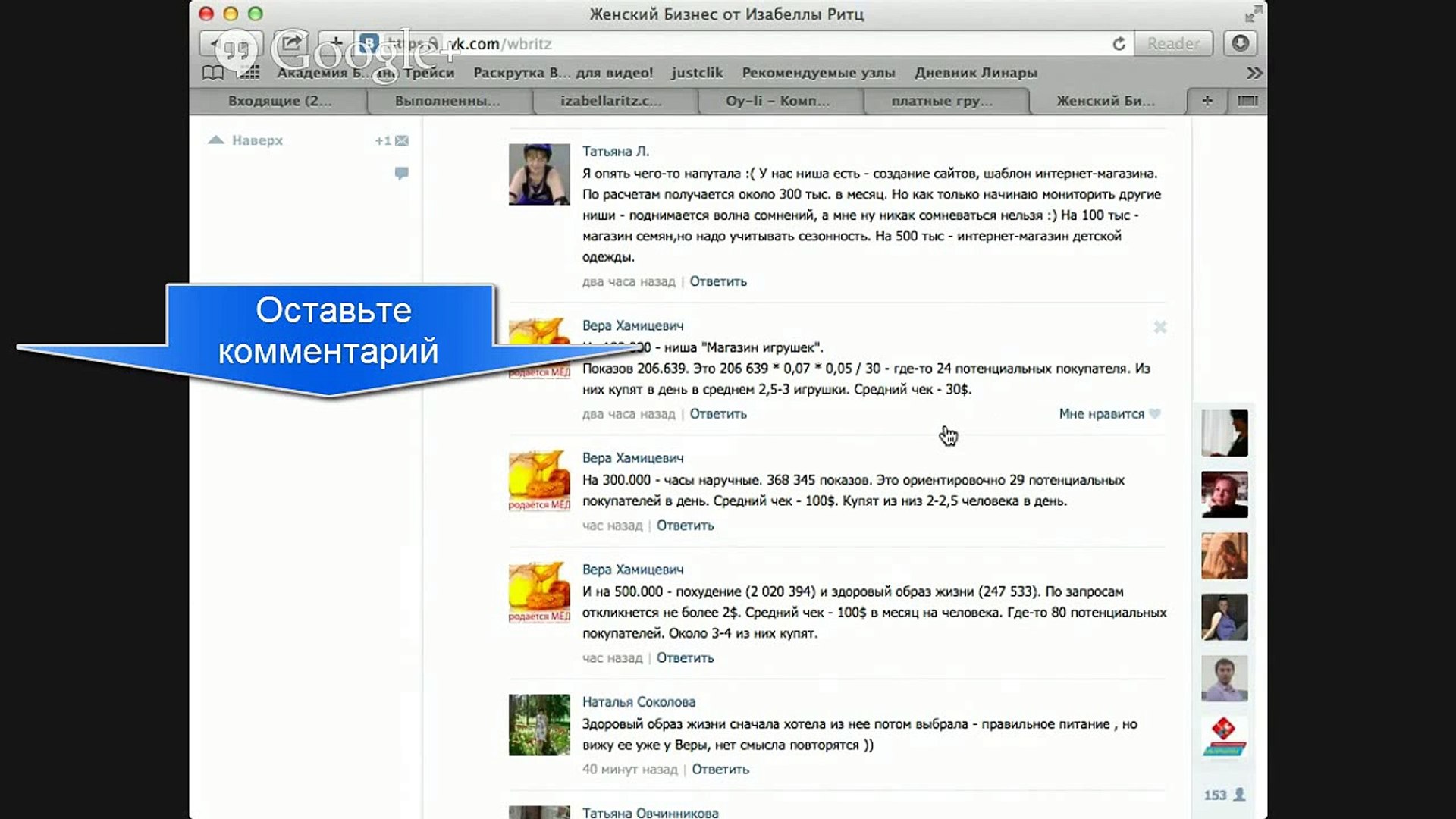Like the comment via Мне нравится

click(x=1109, y=413)
